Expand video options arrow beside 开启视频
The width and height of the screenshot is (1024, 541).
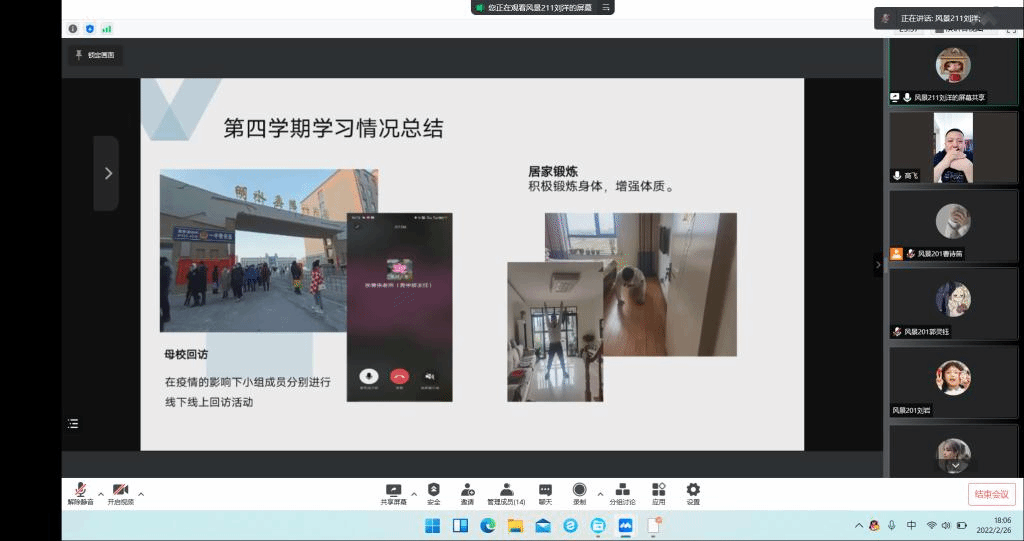point(141,493)
